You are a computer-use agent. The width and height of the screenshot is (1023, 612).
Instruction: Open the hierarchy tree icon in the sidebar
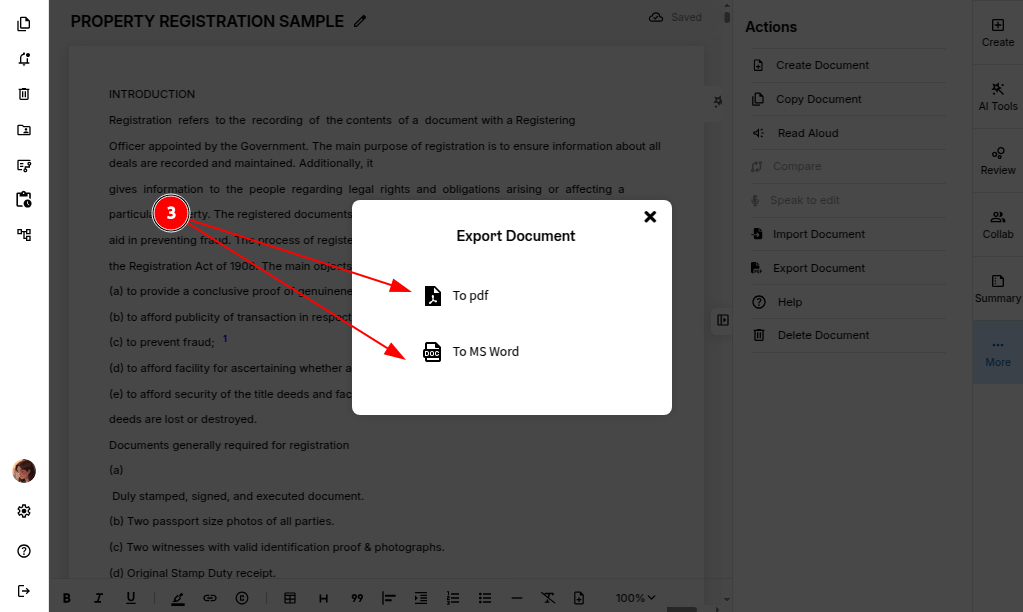click(x=24, y=235)
